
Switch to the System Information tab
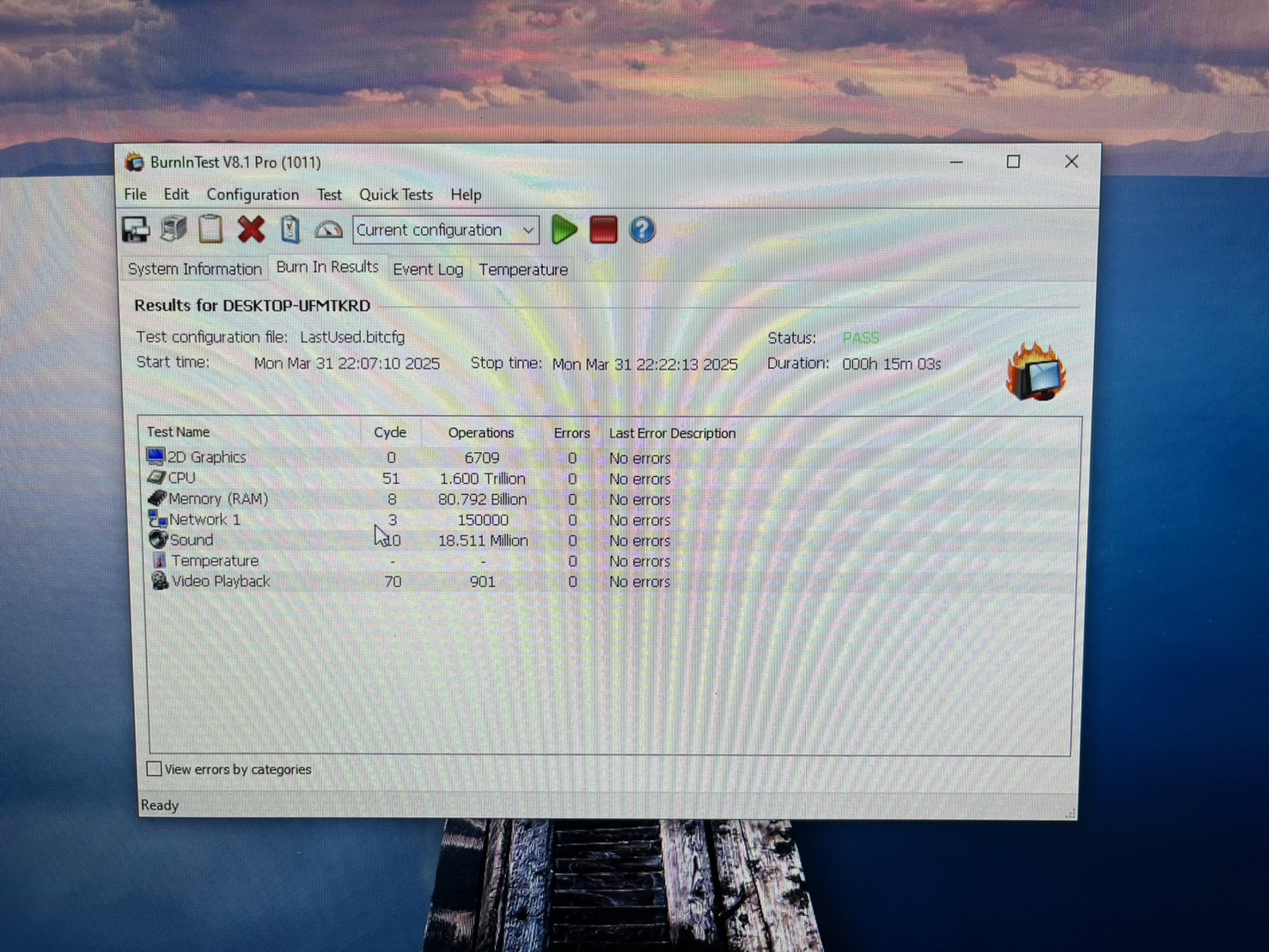coord(194,269)
